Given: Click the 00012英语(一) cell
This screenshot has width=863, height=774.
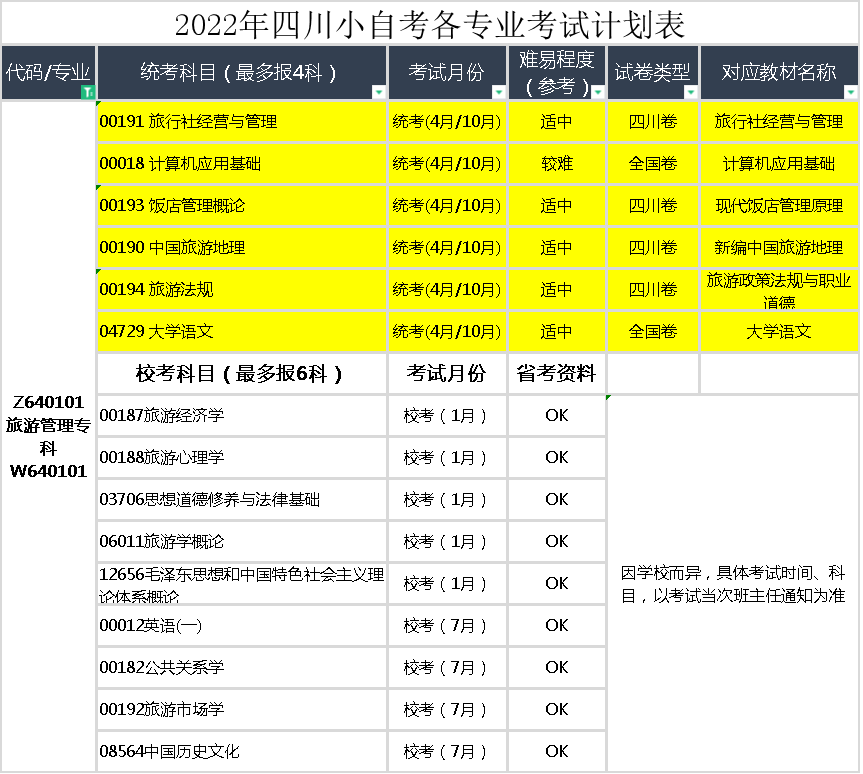Looking at the screenshot, I should click(x=241, y=626).
